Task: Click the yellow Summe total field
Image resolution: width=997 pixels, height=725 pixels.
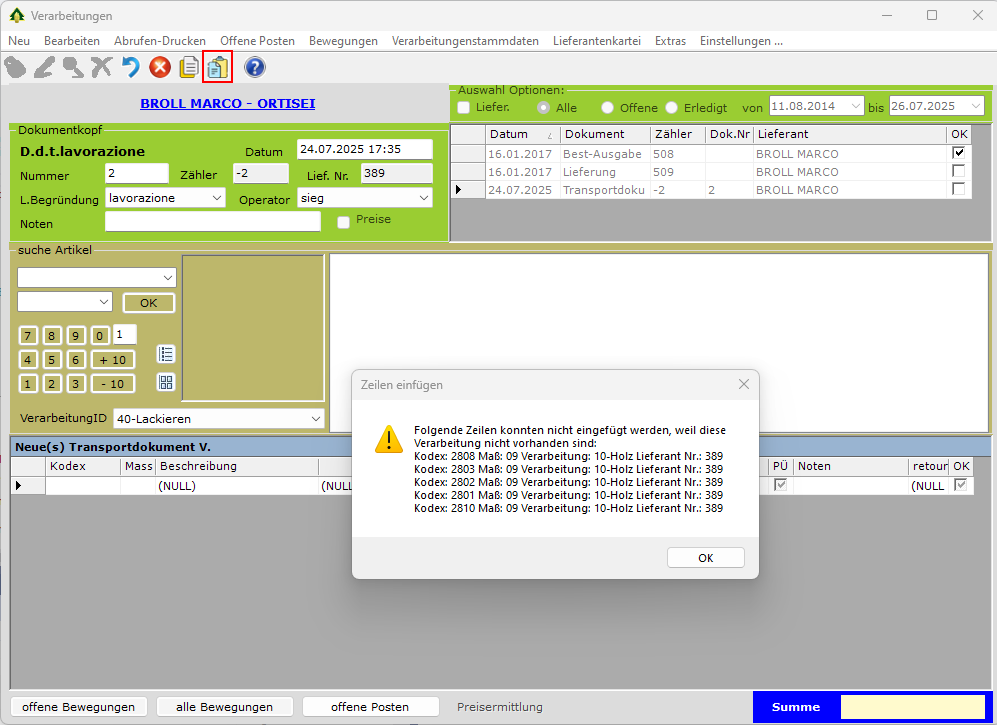Action: click(914, 707)
